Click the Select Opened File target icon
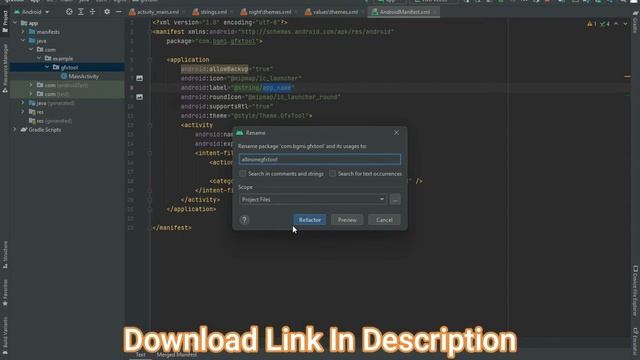The image size is (640, 360). 69,12
